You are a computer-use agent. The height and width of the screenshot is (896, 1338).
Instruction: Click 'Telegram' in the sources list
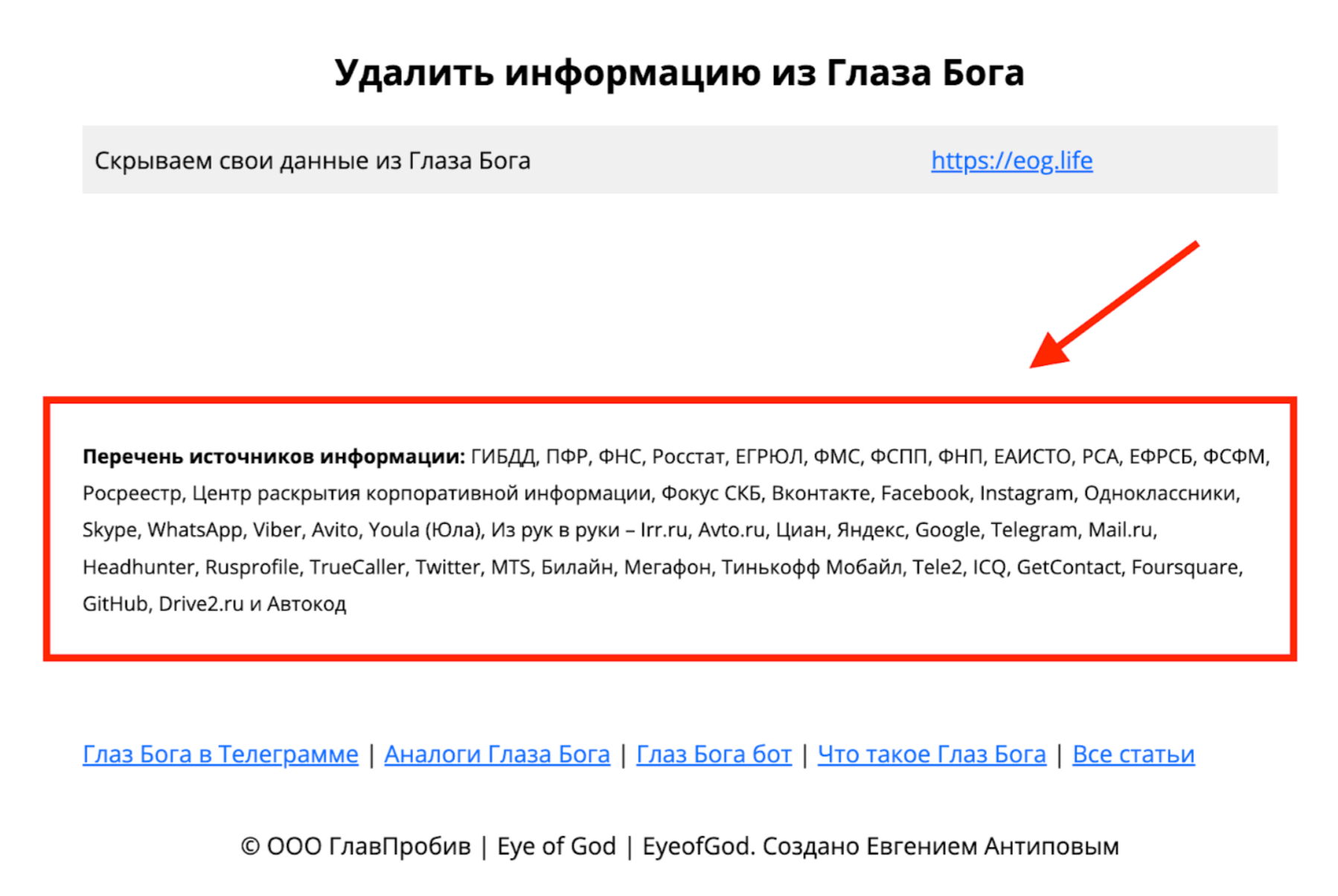(x=1034, y=530)
